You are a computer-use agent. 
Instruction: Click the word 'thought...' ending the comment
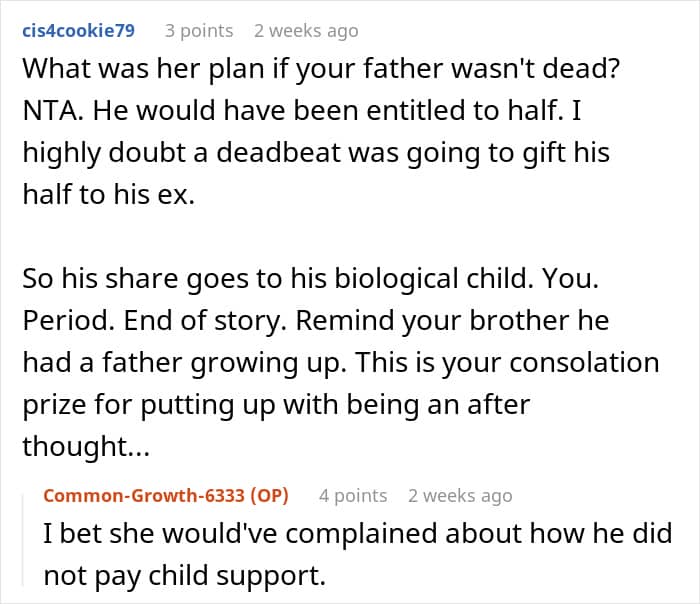click(x=86, y=446)
